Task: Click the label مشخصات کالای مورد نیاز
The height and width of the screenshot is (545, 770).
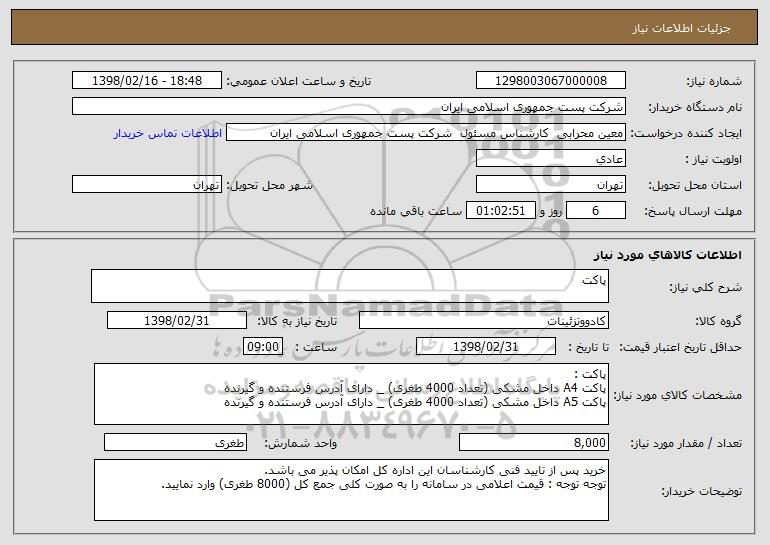Action: 678,395
